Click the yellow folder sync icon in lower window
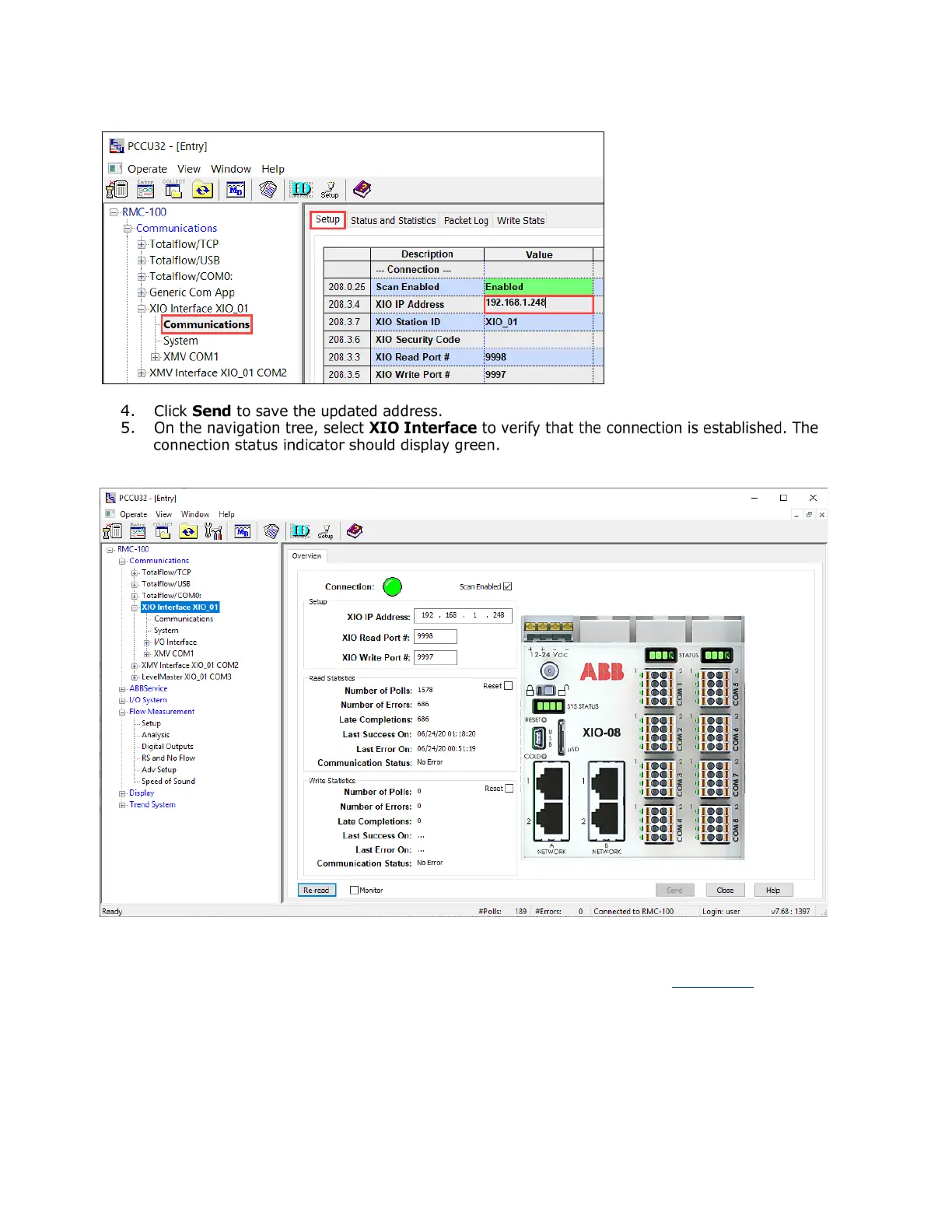The height and width of the screenshot is (1232, 952). [188, 531]
